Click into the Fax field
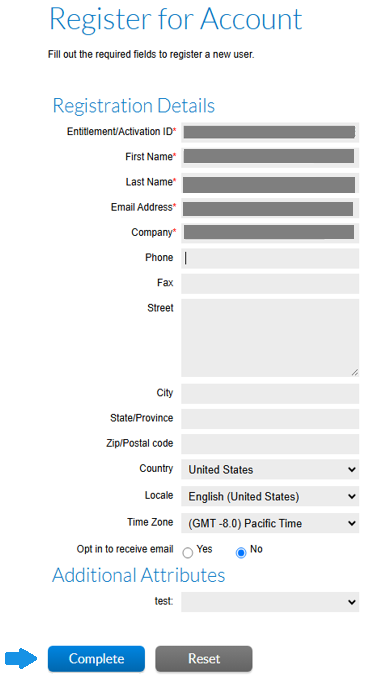This screenshot has height=677, width=368. point(270,283)
